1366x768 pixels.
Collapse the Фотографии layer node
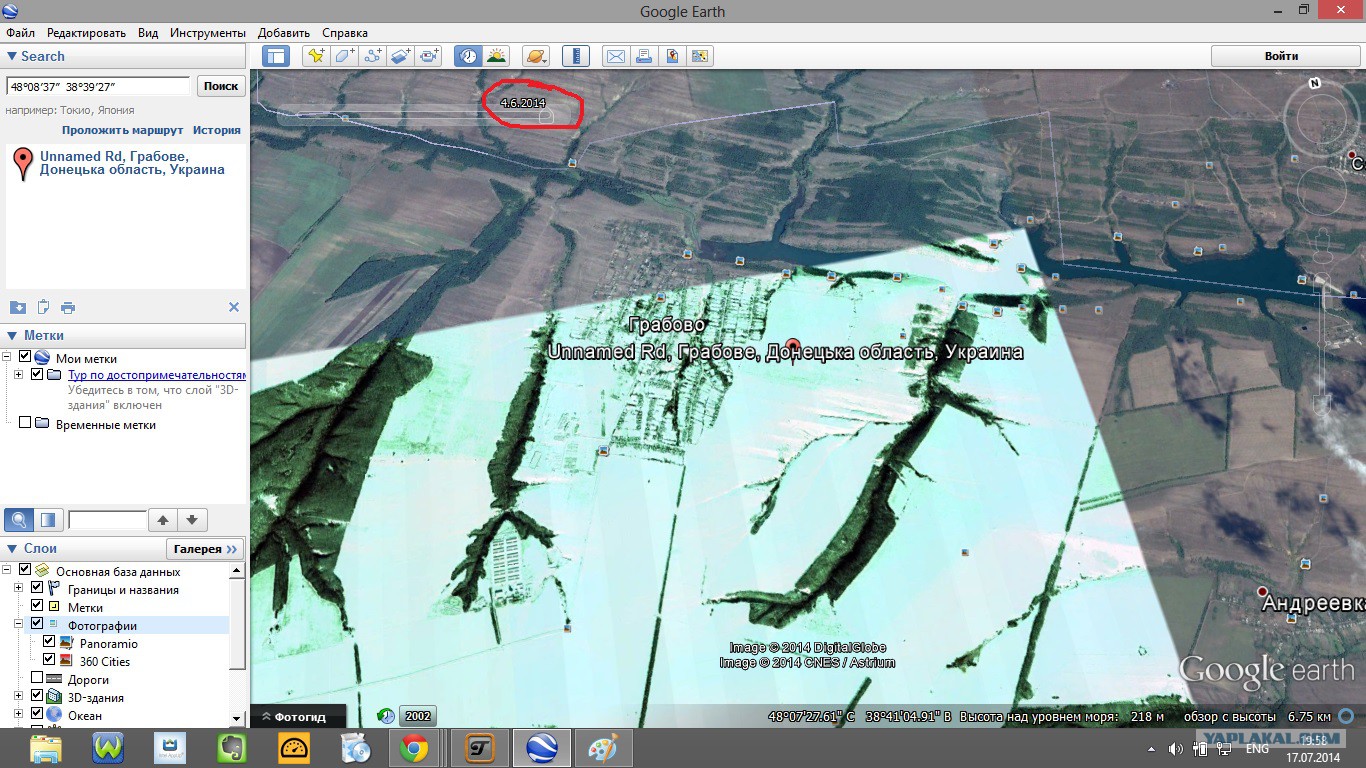click(19, 625)
